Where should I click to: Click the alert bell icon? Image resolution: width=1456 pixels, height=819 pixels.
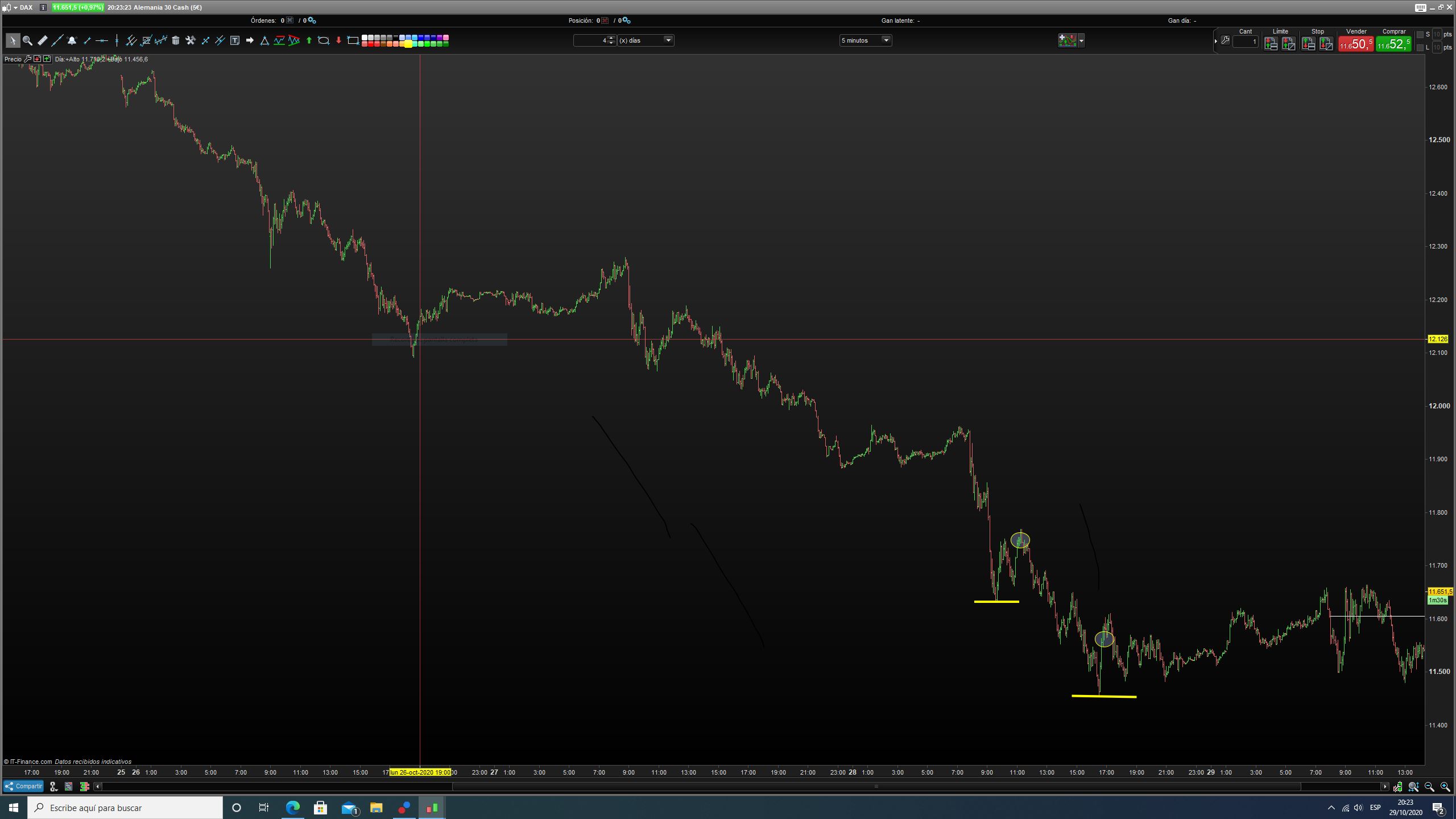[72, 40]
